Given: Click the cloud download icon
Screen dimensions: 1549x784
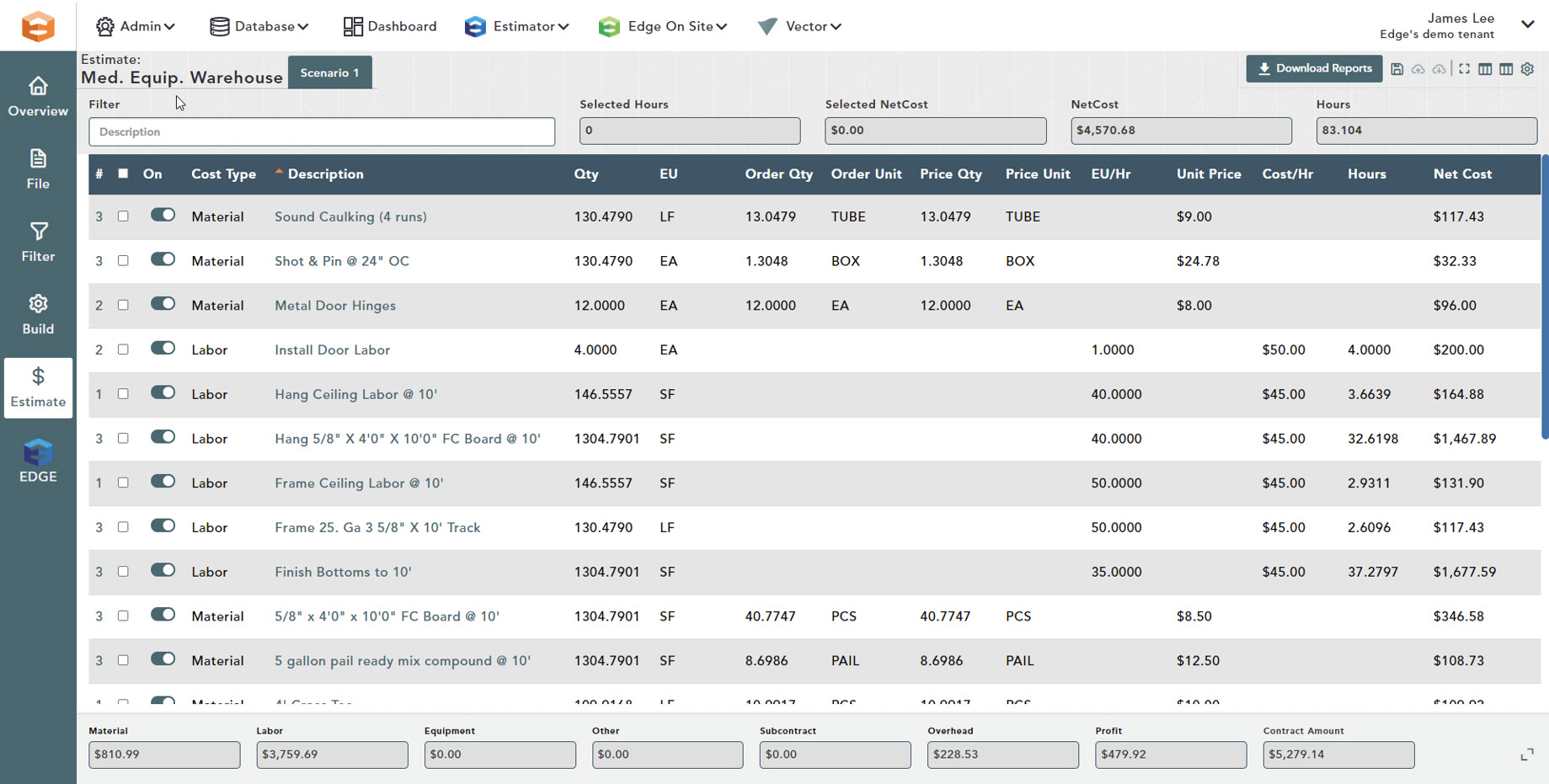Looking at the screenshot, I should 1440,69.
